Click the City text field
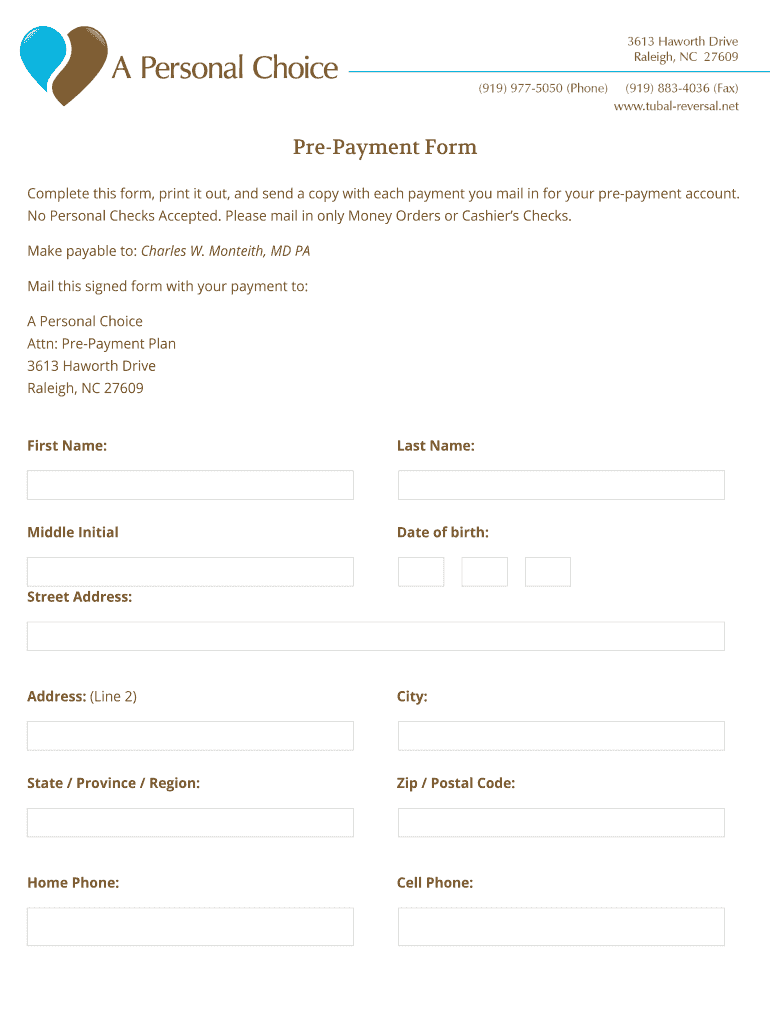The width and height of the screenshot is (770, 1024). coord(560,736)
